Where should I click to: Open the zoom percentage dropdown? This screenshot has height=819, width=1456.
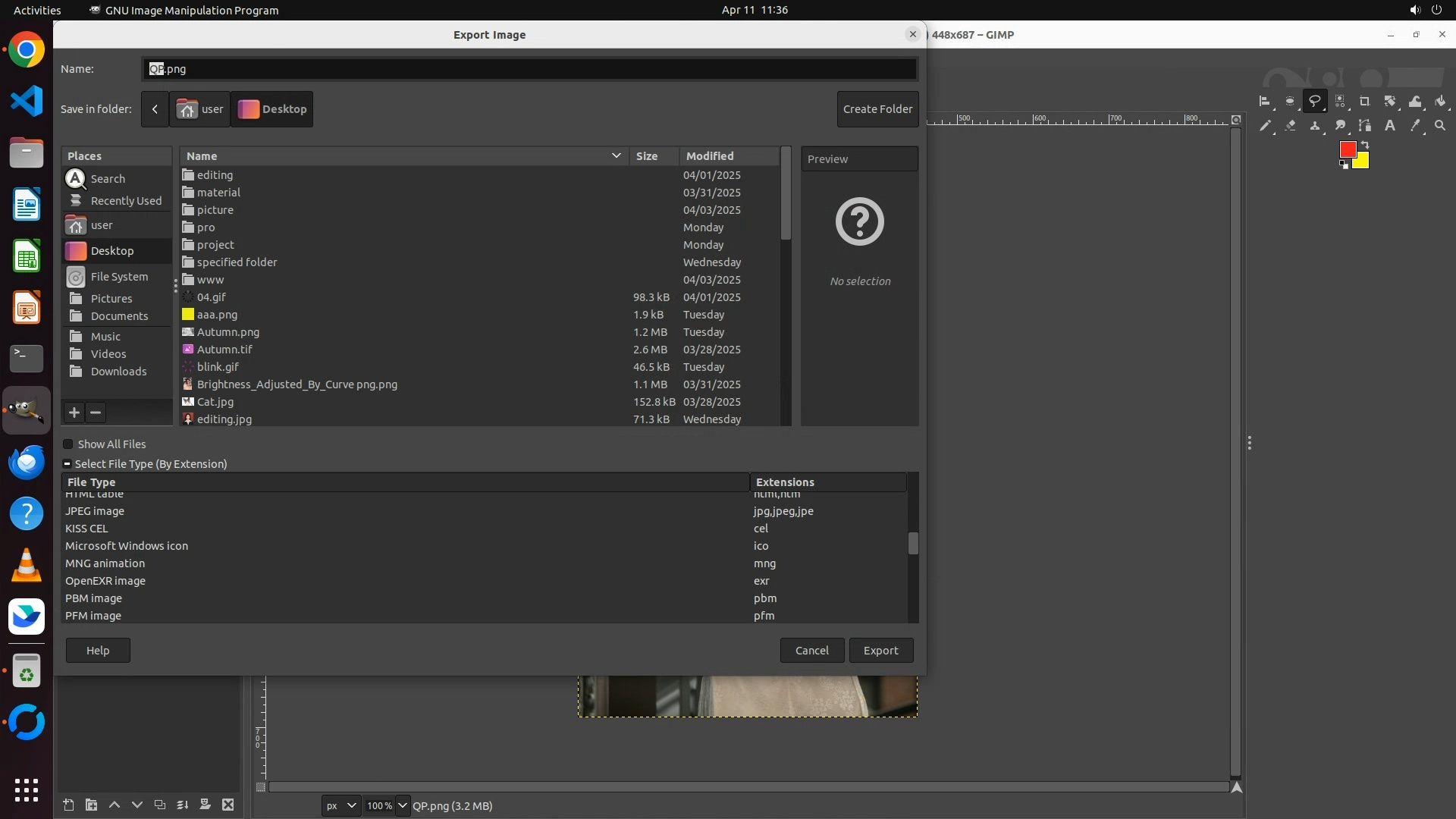(x=402, y=805)
